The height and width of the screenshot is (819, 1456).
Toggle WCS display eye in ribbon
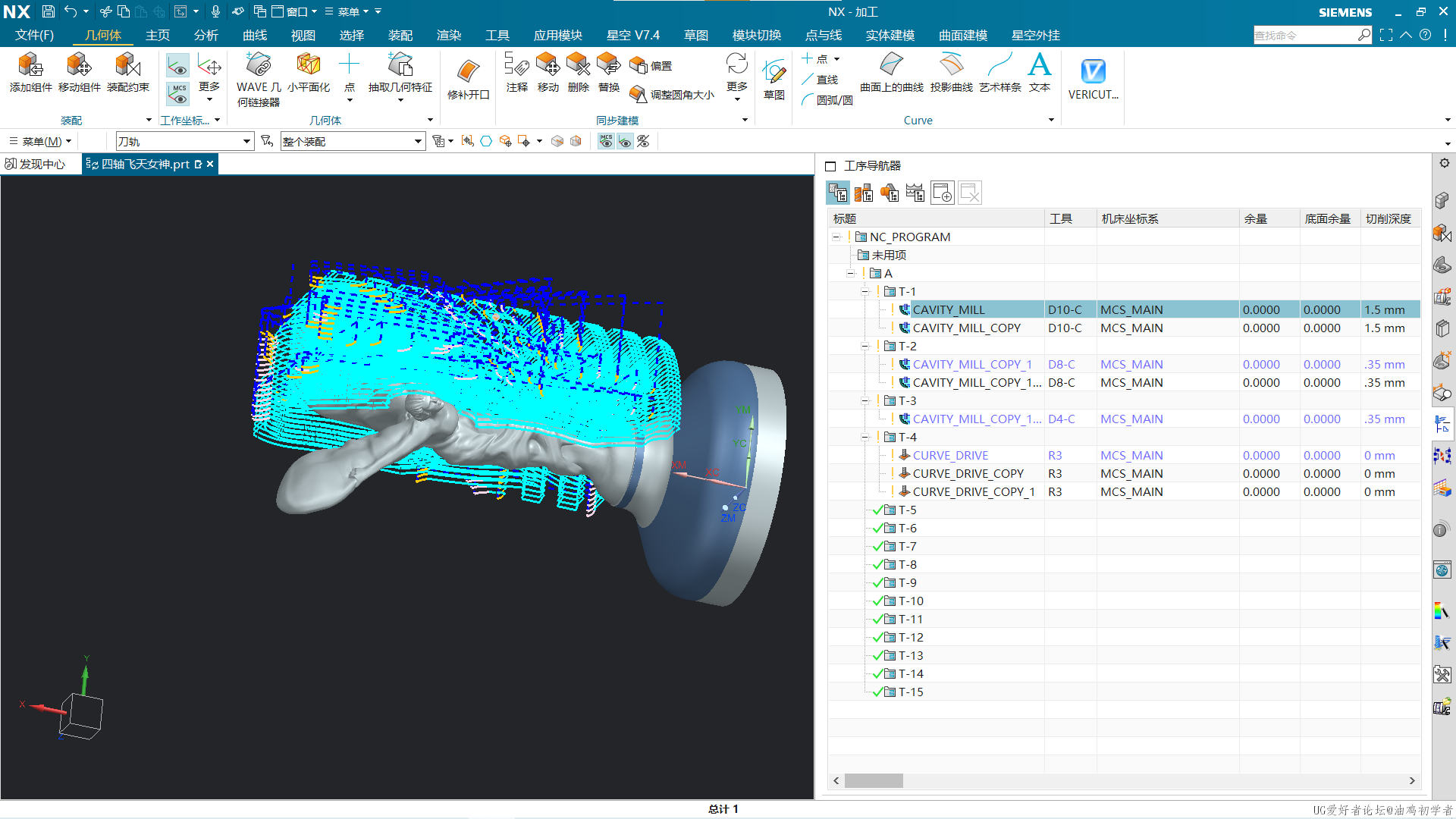pyautogui.click(x=177, y=67)
